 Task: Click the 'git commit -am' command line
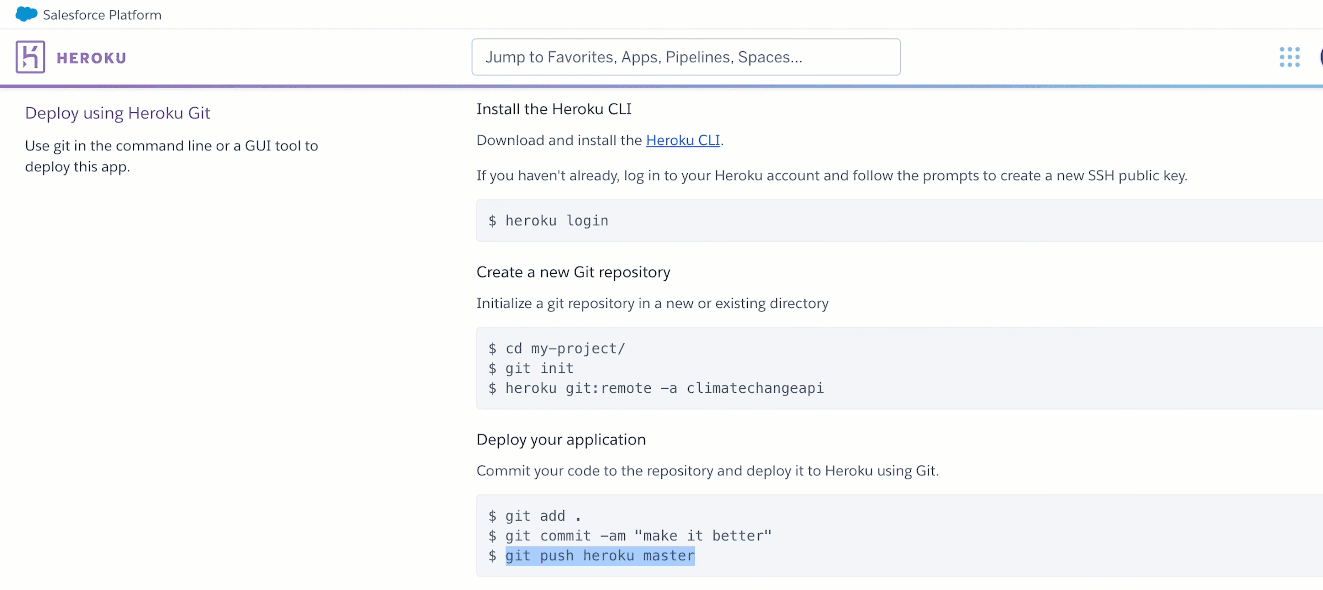(630, 536)
